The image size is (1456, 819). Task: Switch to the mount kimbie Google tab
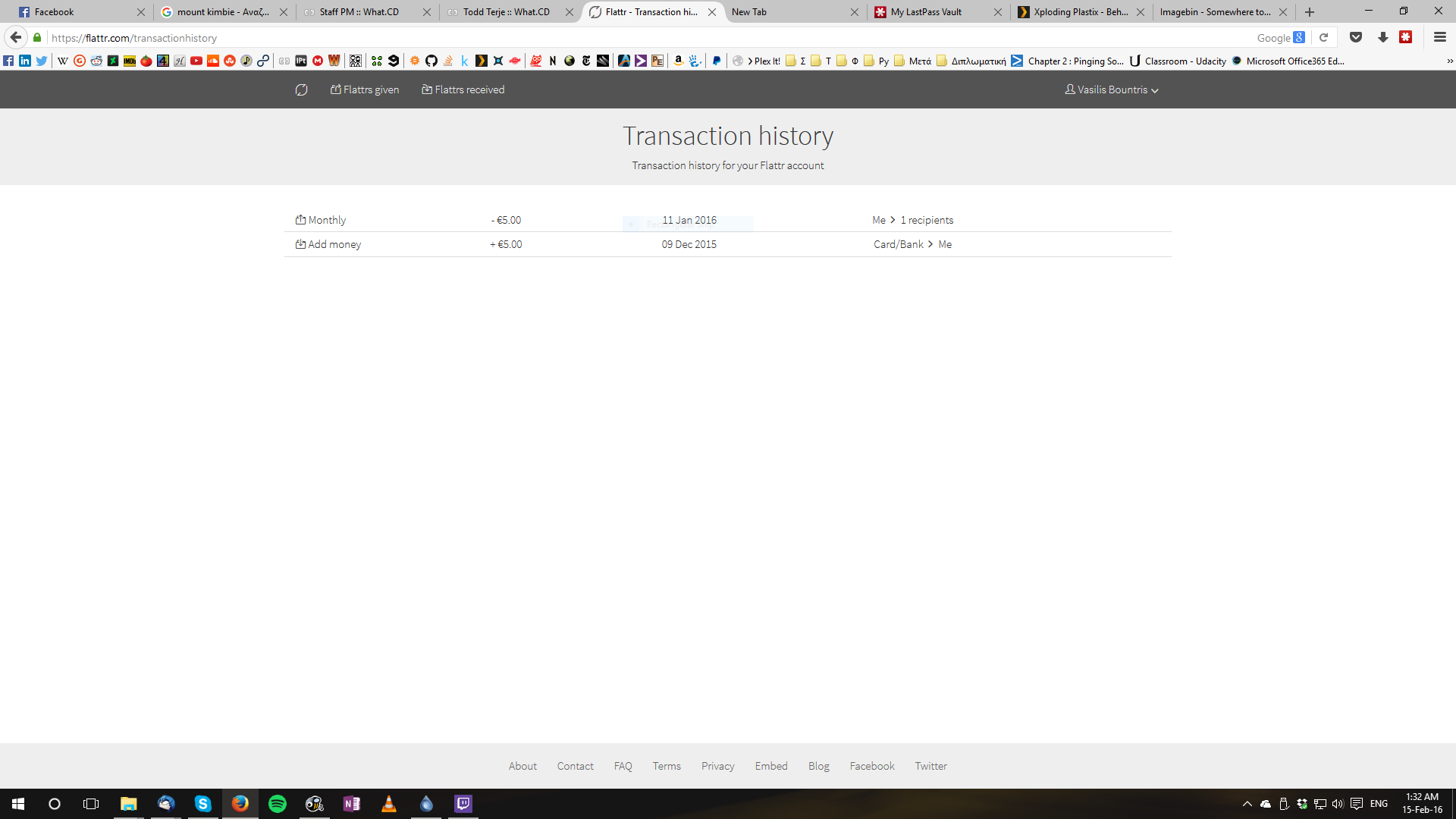pos(224,12)
